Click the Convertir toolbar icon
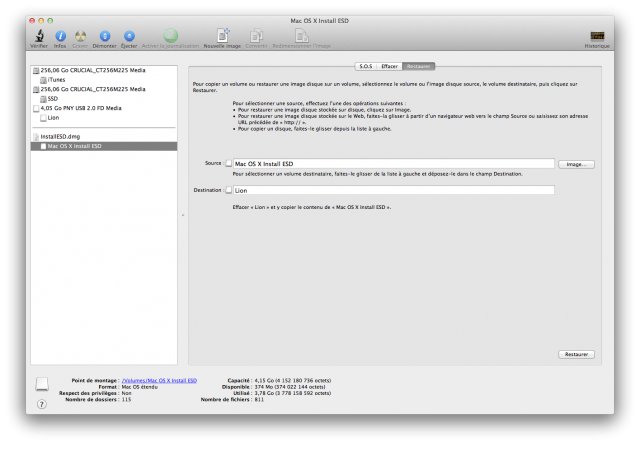 coord(256,36)
